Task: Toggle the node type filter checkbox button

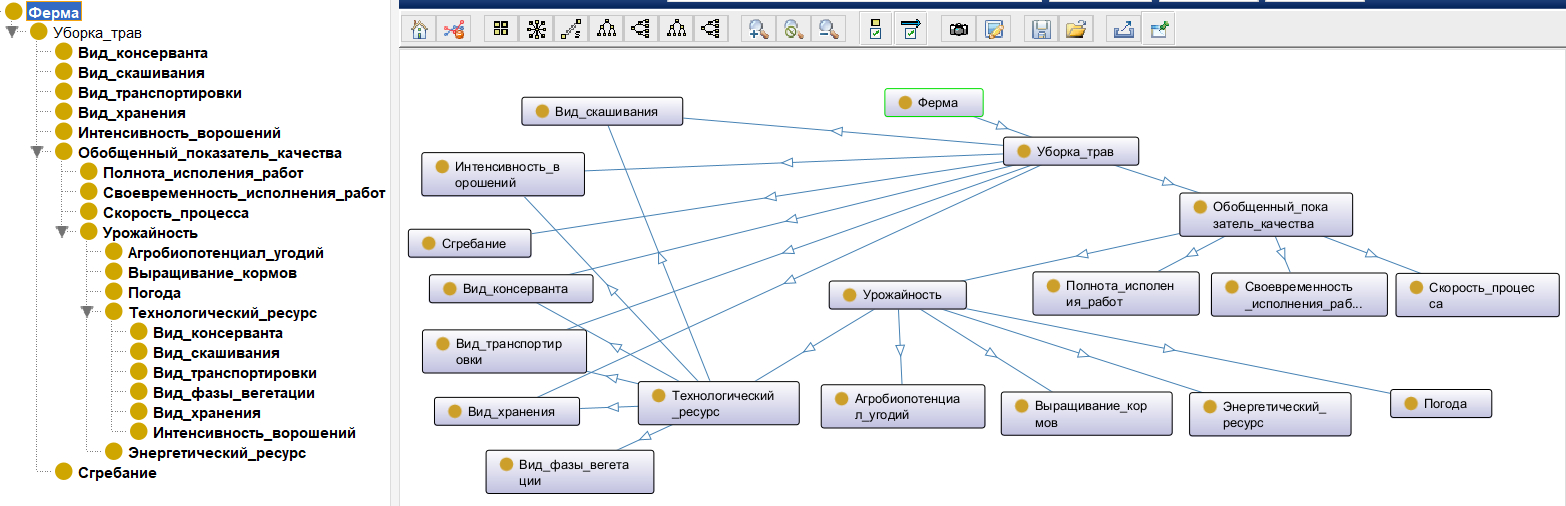Action: point(876,29)
